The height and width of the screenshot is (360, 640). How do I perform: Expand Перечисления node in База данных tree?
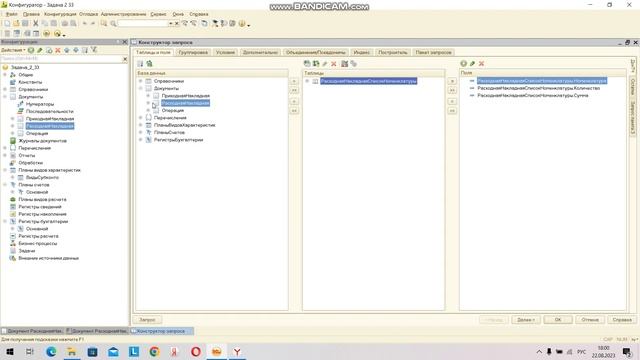pos(141,118)
